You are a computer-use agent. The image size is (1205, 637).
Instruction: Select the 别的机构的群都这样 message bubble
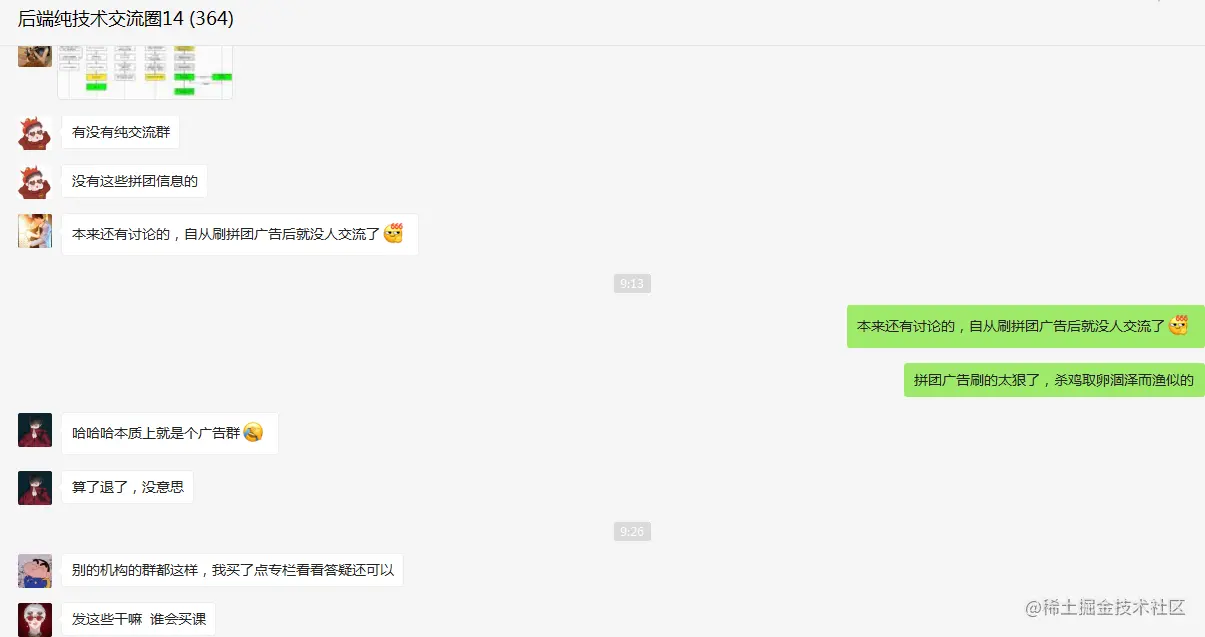pyautogui.click(x=233, y=571)
